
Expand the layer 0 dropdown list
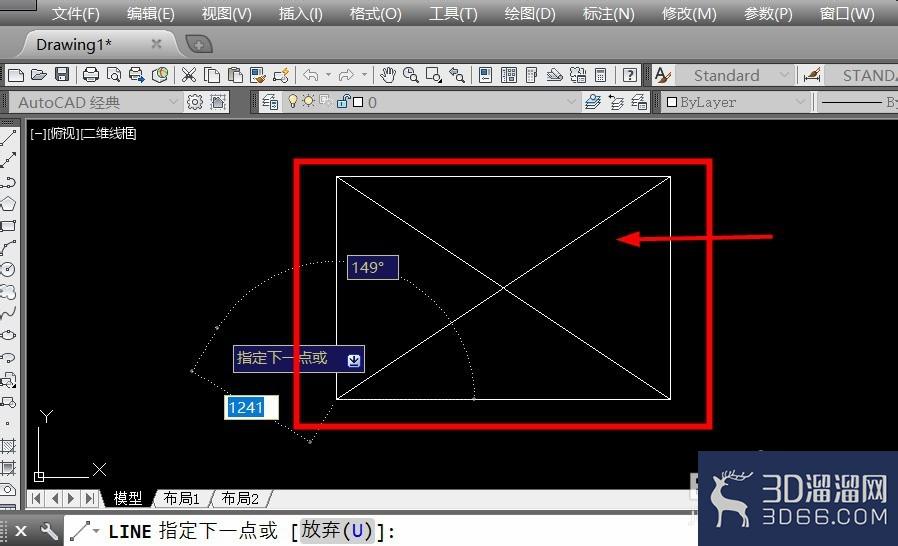[570, 102]
